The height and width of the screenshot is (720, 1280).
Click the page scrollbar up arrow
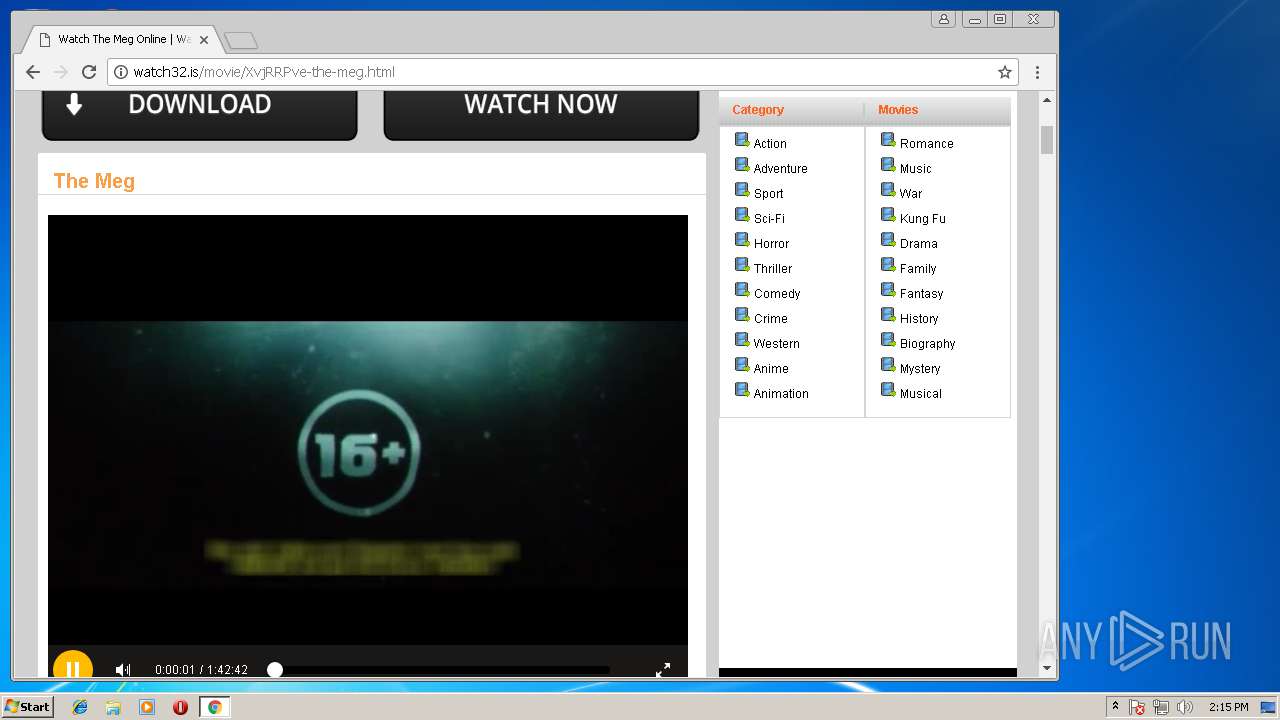1047,100
